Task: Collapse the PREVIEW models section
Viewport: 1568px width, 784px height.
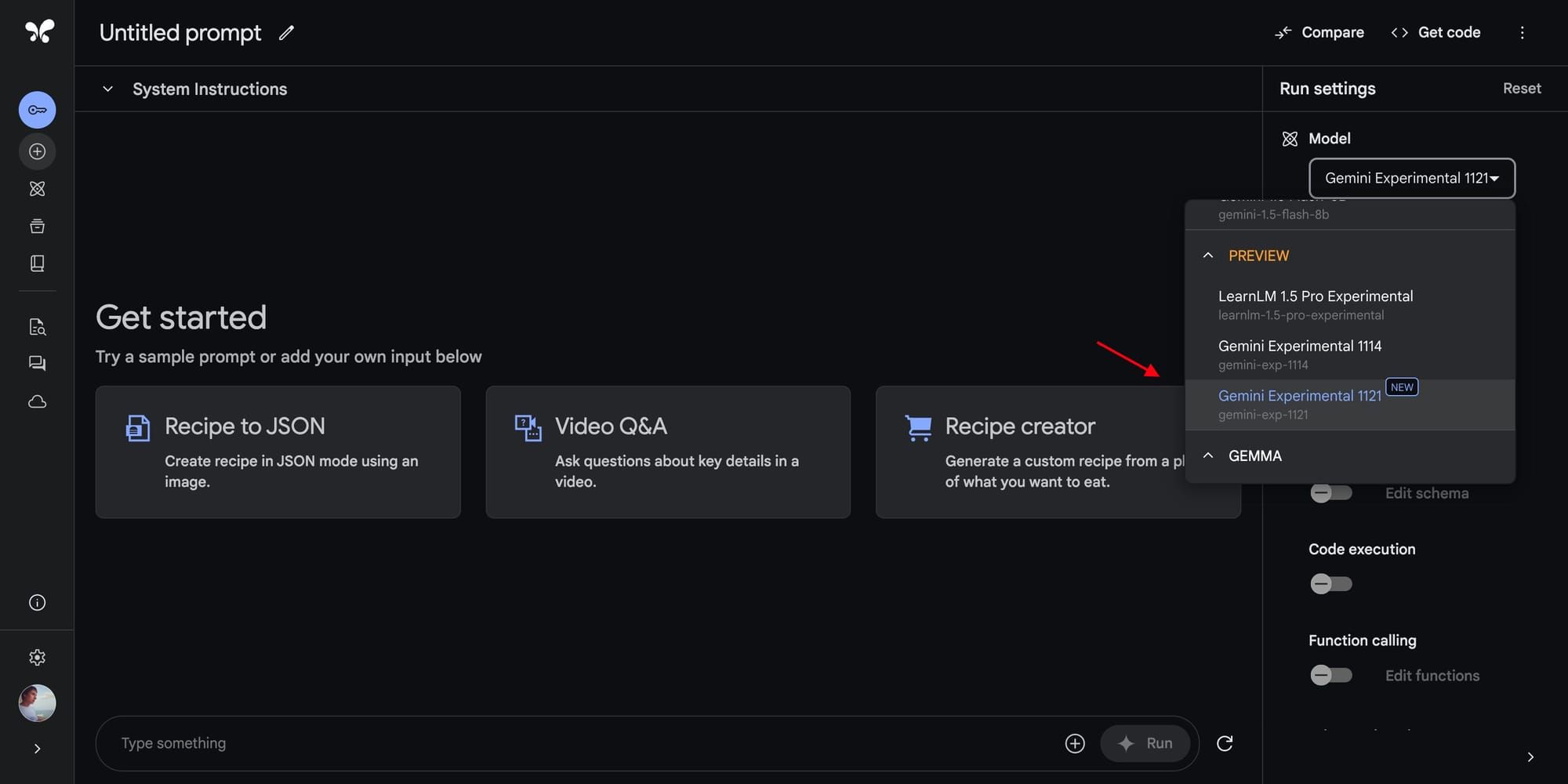Action: [1208, 255]
